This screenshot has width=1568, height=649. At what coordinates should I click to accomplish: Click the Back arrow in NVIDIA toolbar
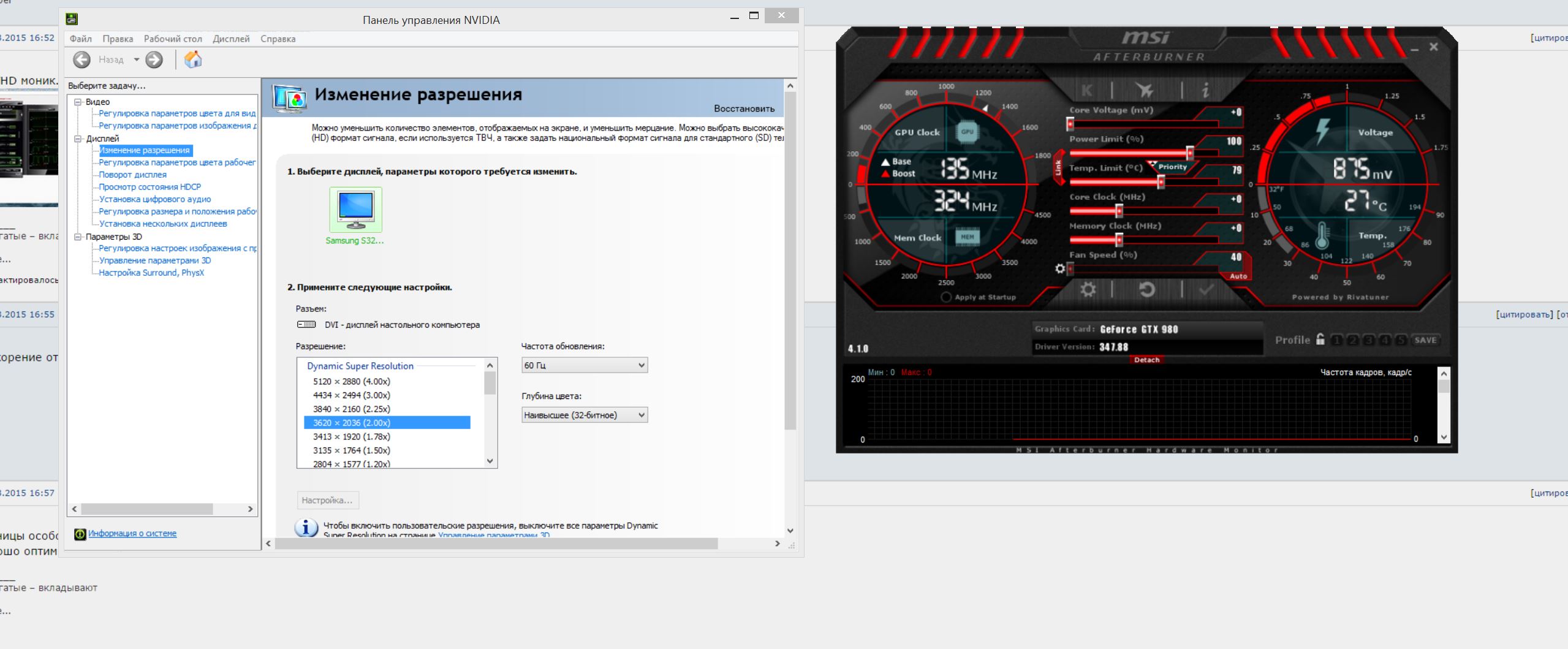pos(81,59)
